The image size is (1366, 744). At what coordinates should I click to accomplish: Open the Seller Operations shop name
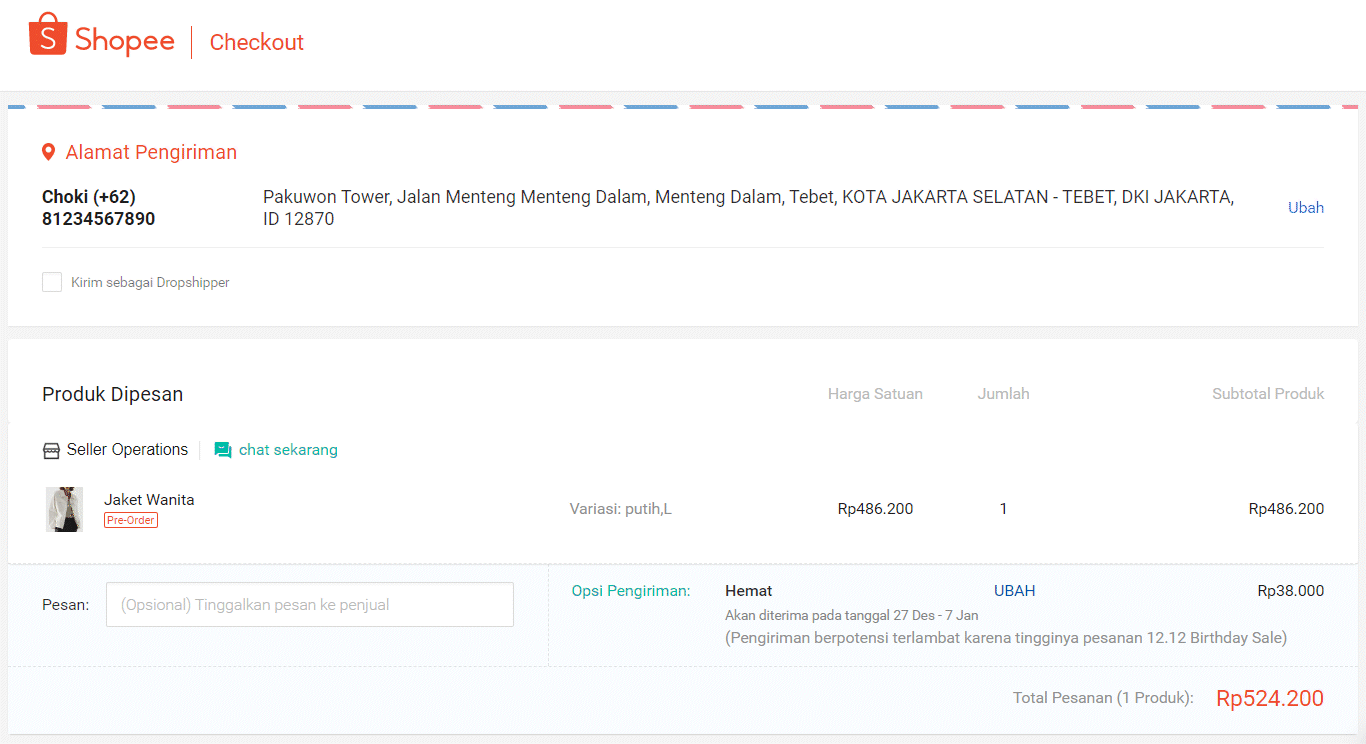click(127, 450)
